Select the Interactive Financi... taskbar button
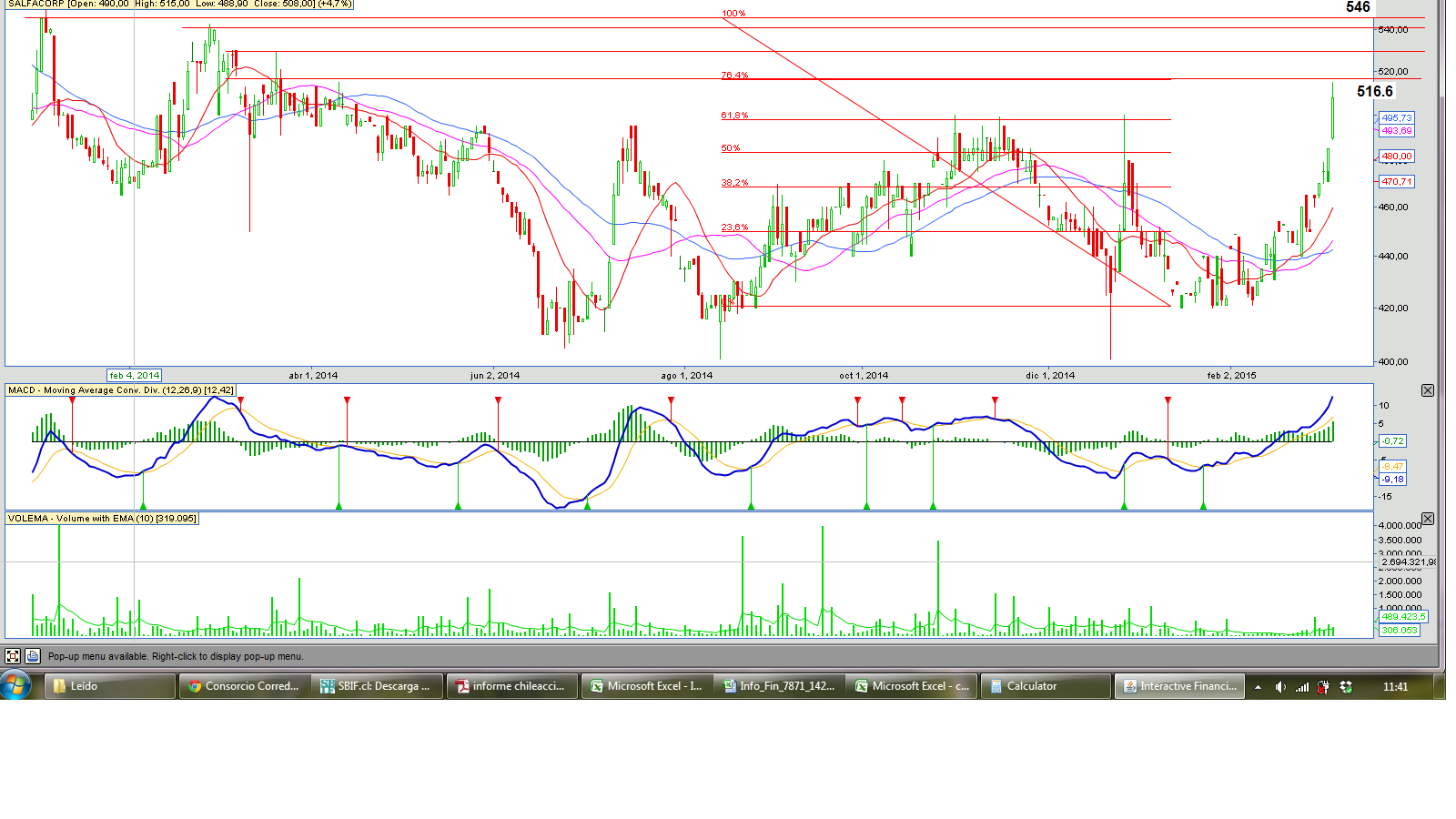This screenshot has width=1456, height=819. 1180,686
